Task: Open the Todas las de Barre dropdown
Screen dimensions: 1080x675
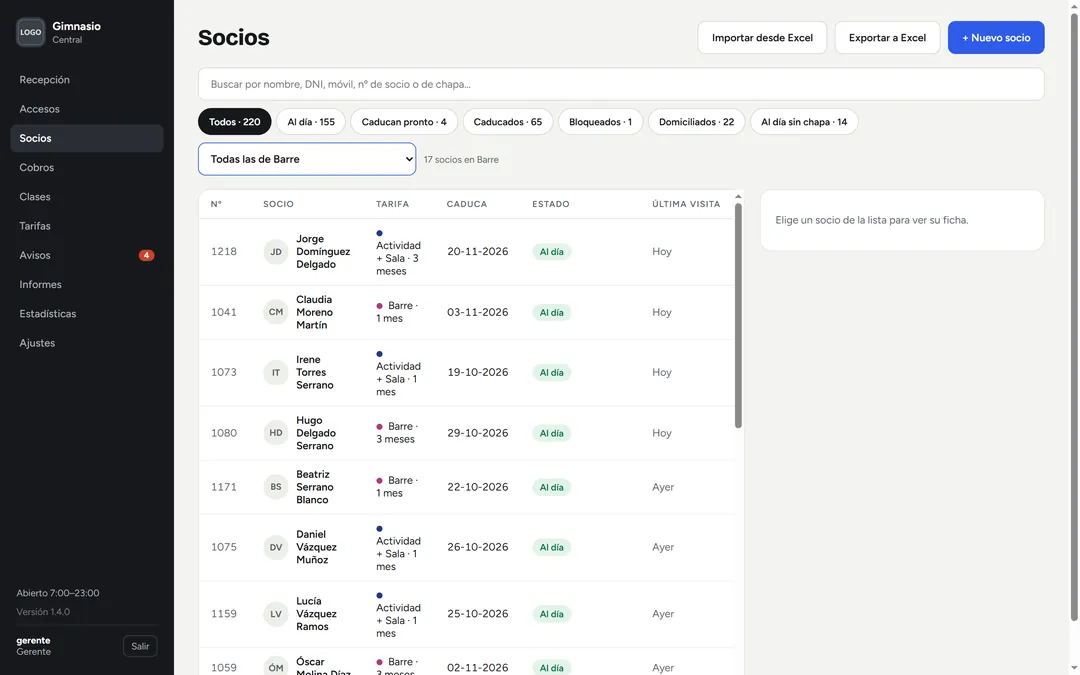Action: 307,159
